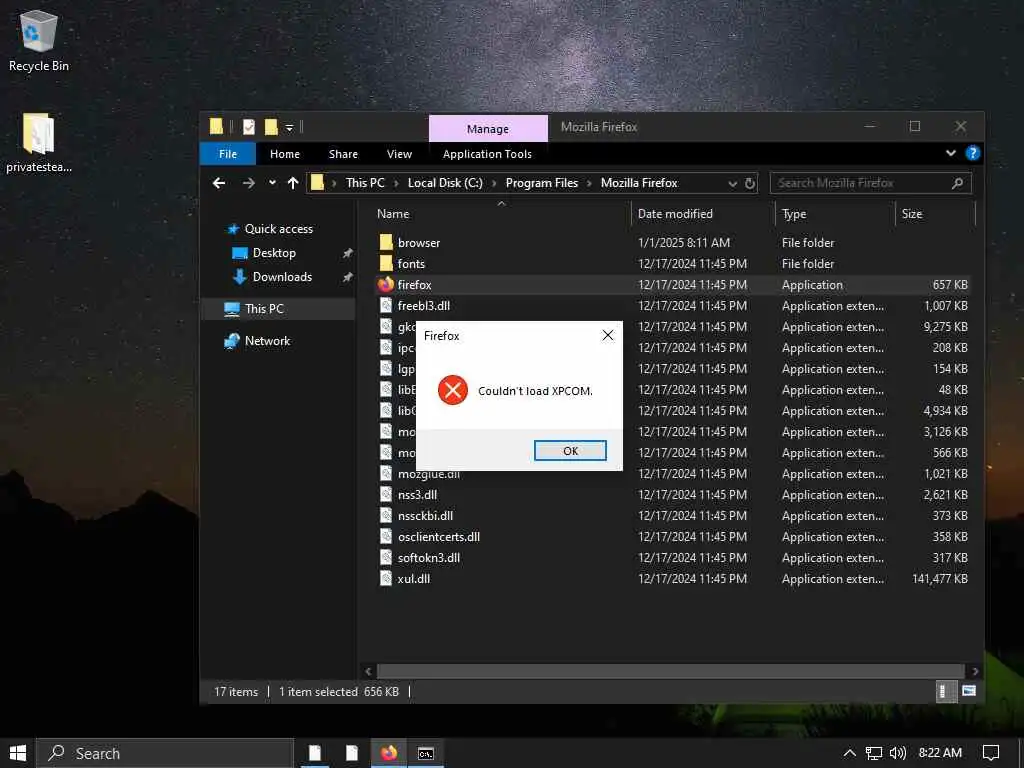Open the command prompt taskbar icon

coord(426,753)
